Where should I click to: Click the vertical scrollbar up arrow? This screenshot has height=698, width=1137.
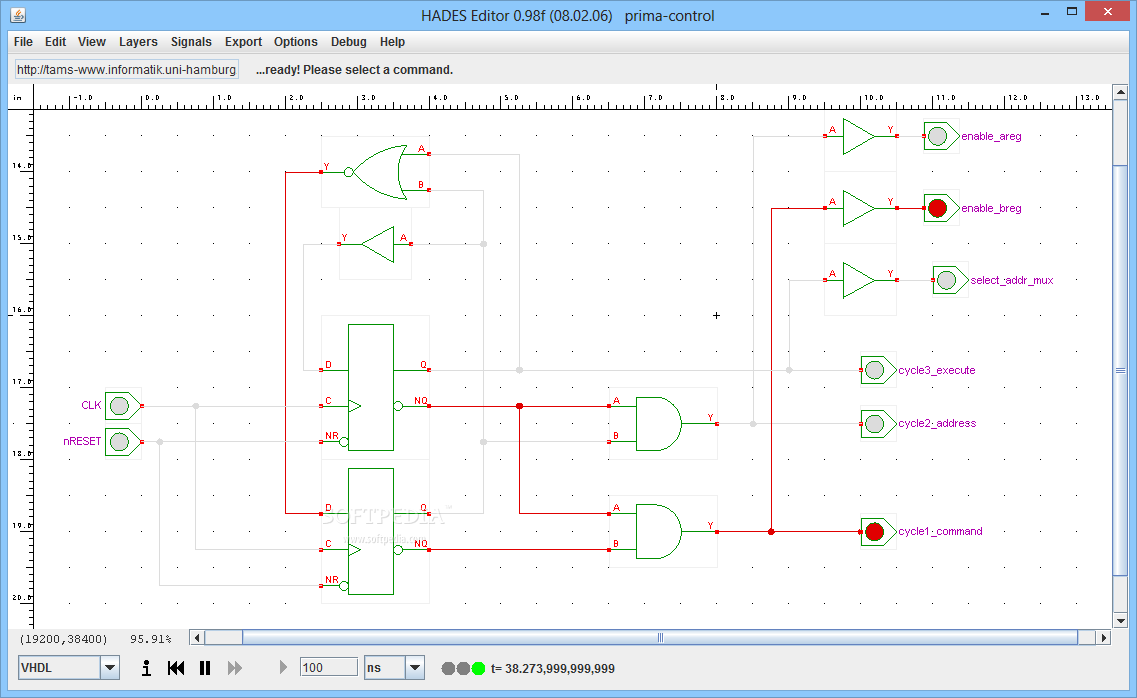tap(1120, 92)
